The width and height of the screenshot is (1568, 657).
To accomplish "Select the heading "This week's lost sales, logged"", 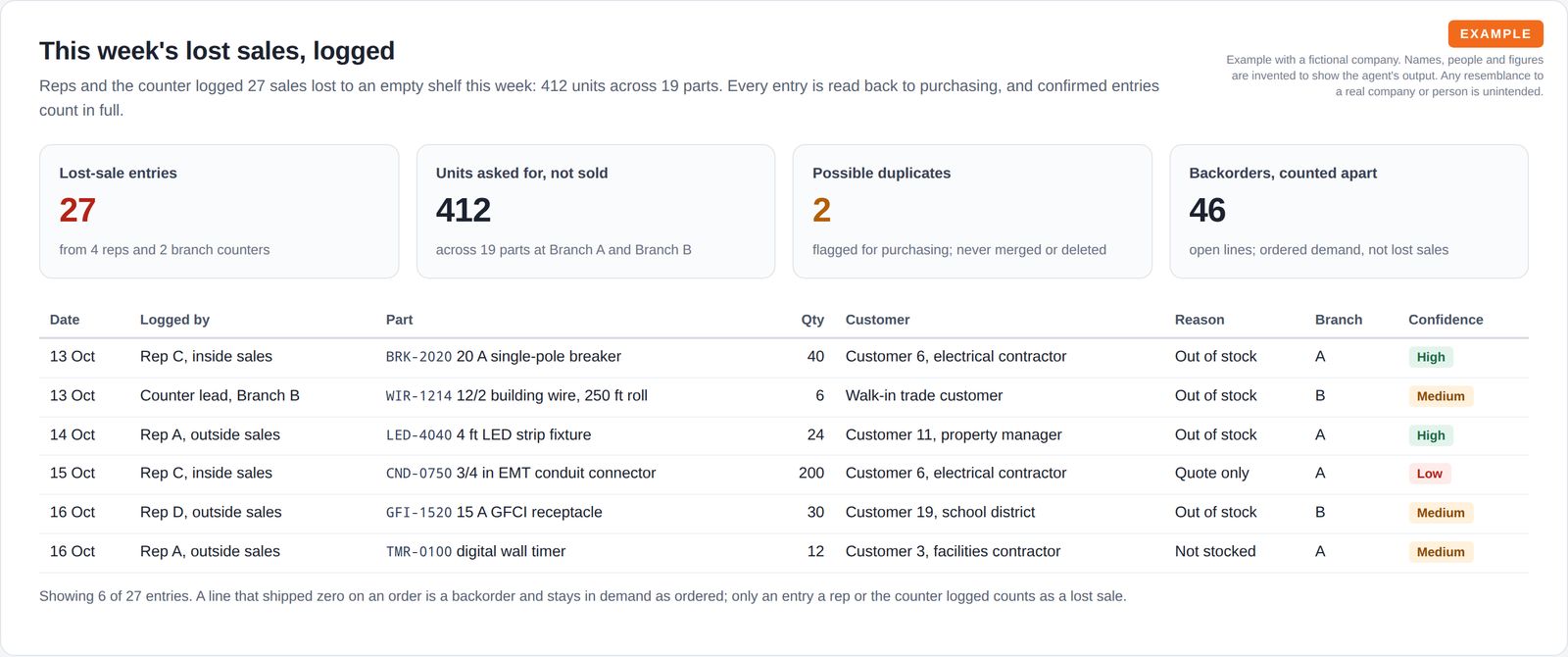I will coord(217,51).
